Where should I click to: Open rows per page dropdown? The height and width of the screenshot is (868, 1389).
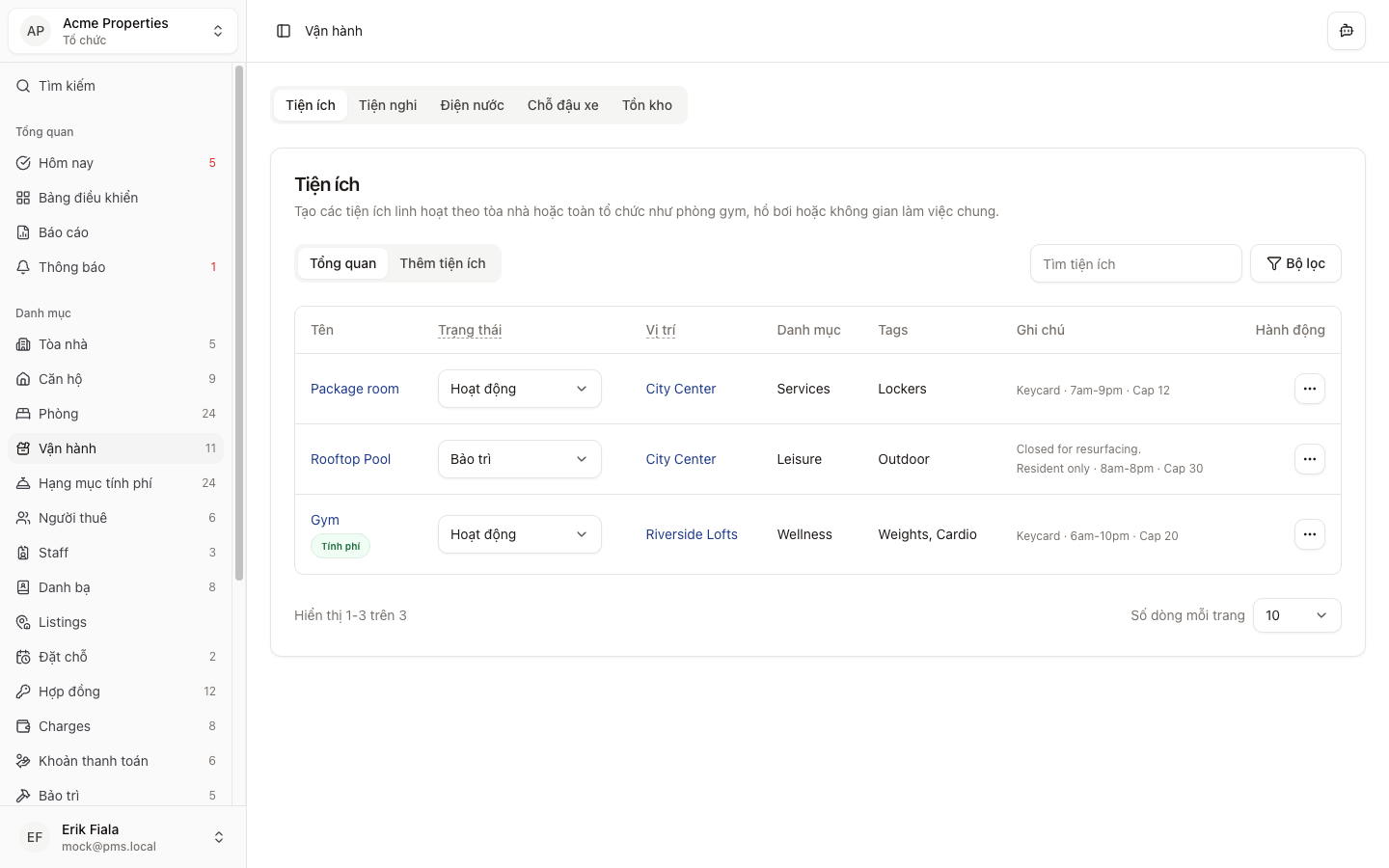point(1296,615)
